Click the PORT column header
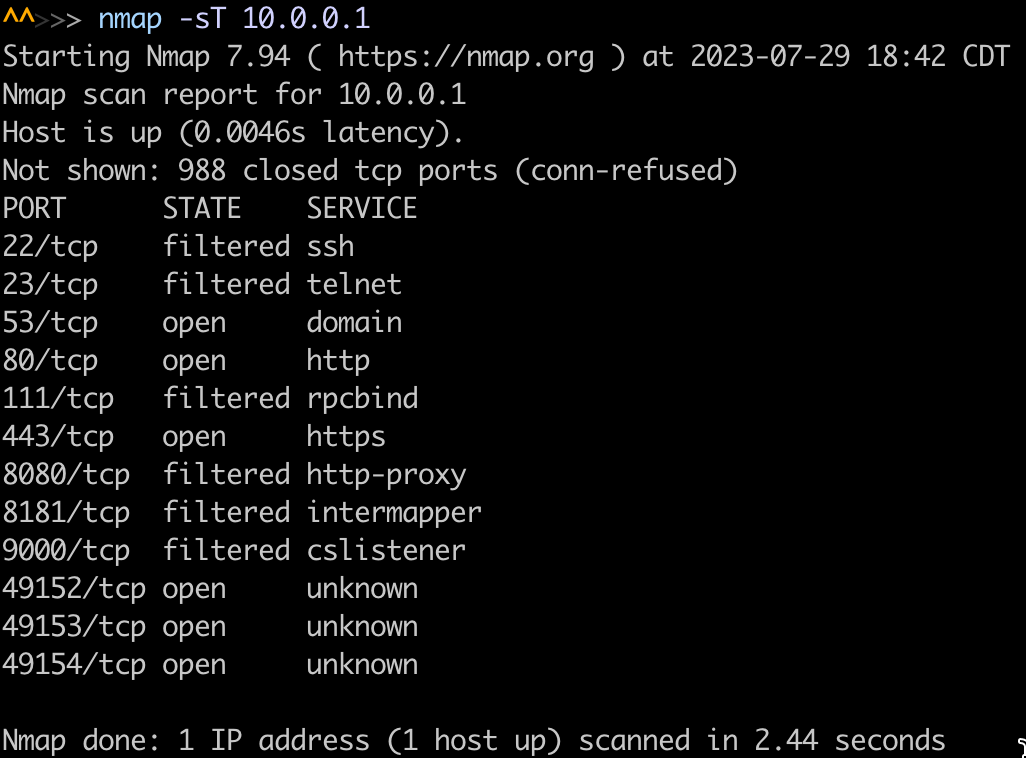The height and width of the screenshot is (758, 1026). pos(34,208)
